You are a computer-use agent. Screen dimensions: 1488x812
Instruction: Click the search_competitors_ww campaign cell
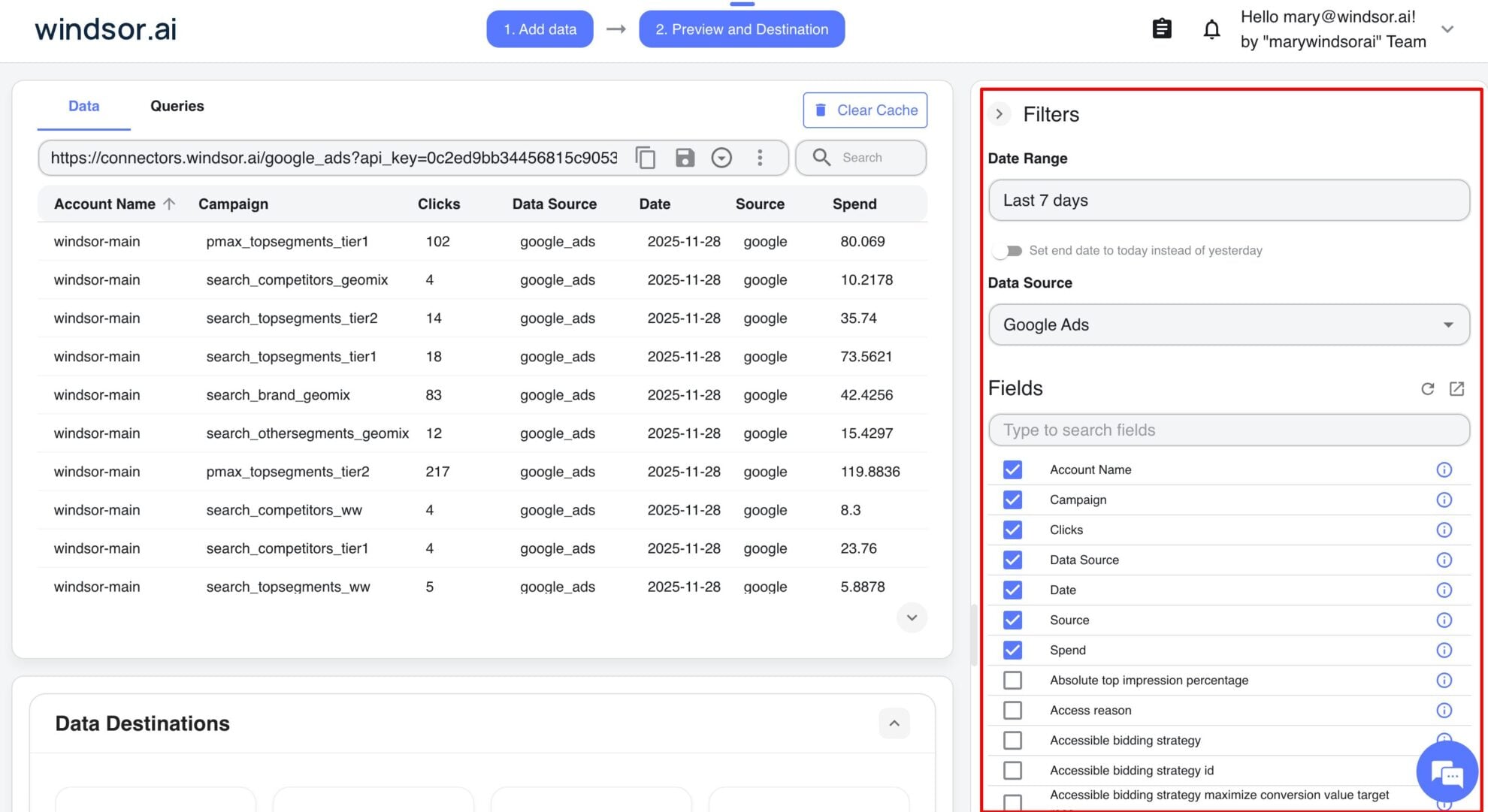[x=284, y=510]
